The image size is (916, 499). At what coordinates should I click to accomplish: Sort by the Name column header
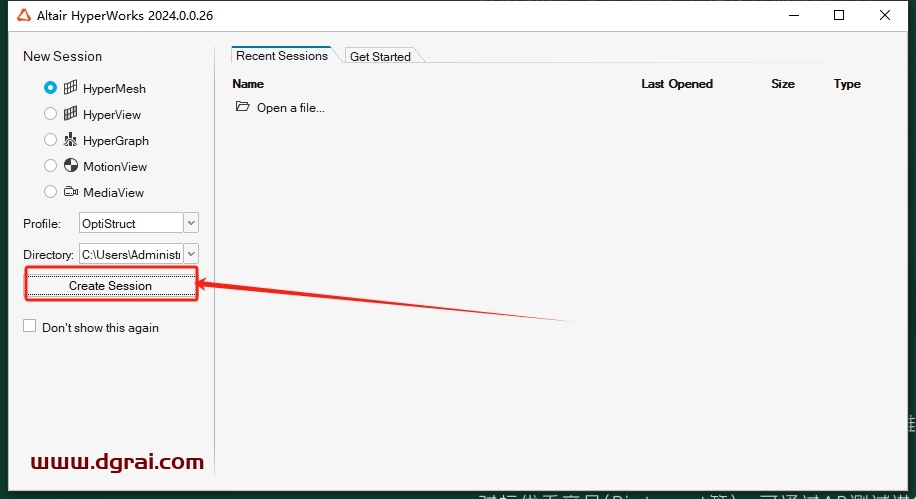(x=248, y=84)
